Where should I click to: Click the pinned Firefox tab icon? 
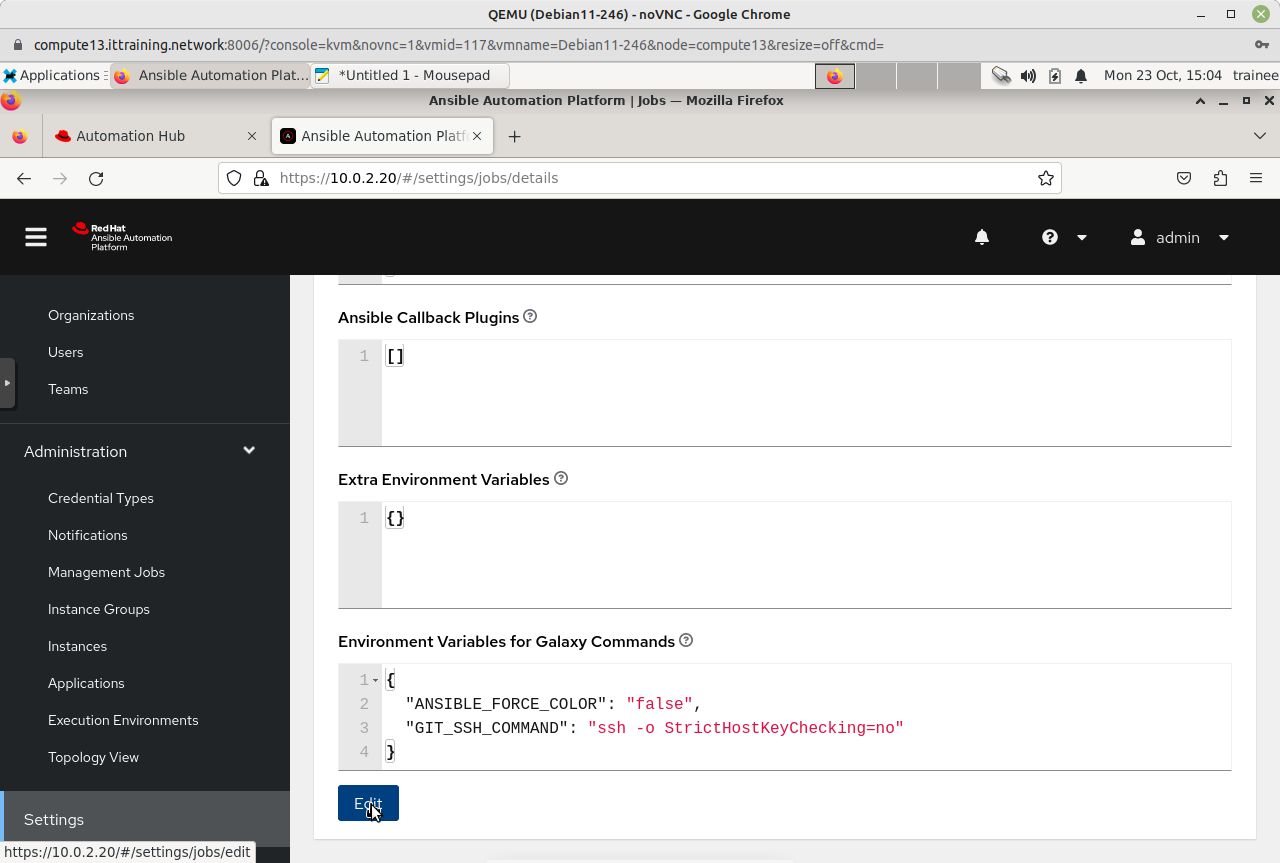pos(20,136)
